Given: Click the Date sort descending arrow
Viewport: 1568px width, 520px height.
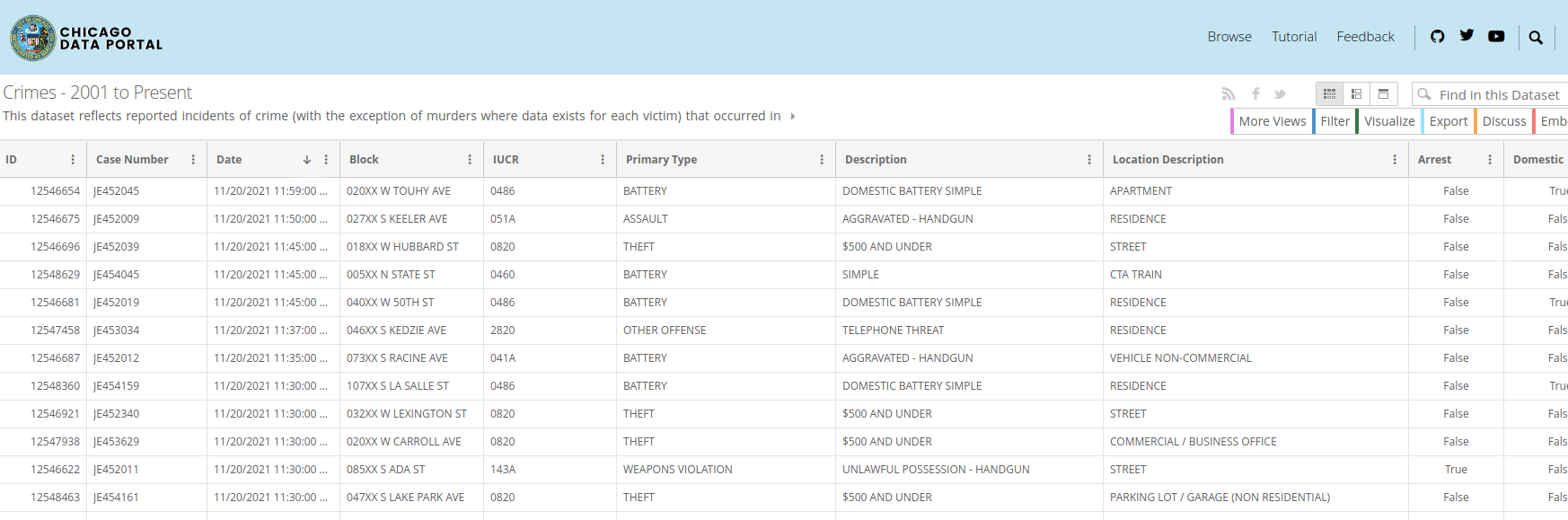Looking at the screenshot, I should click(307, 160).
